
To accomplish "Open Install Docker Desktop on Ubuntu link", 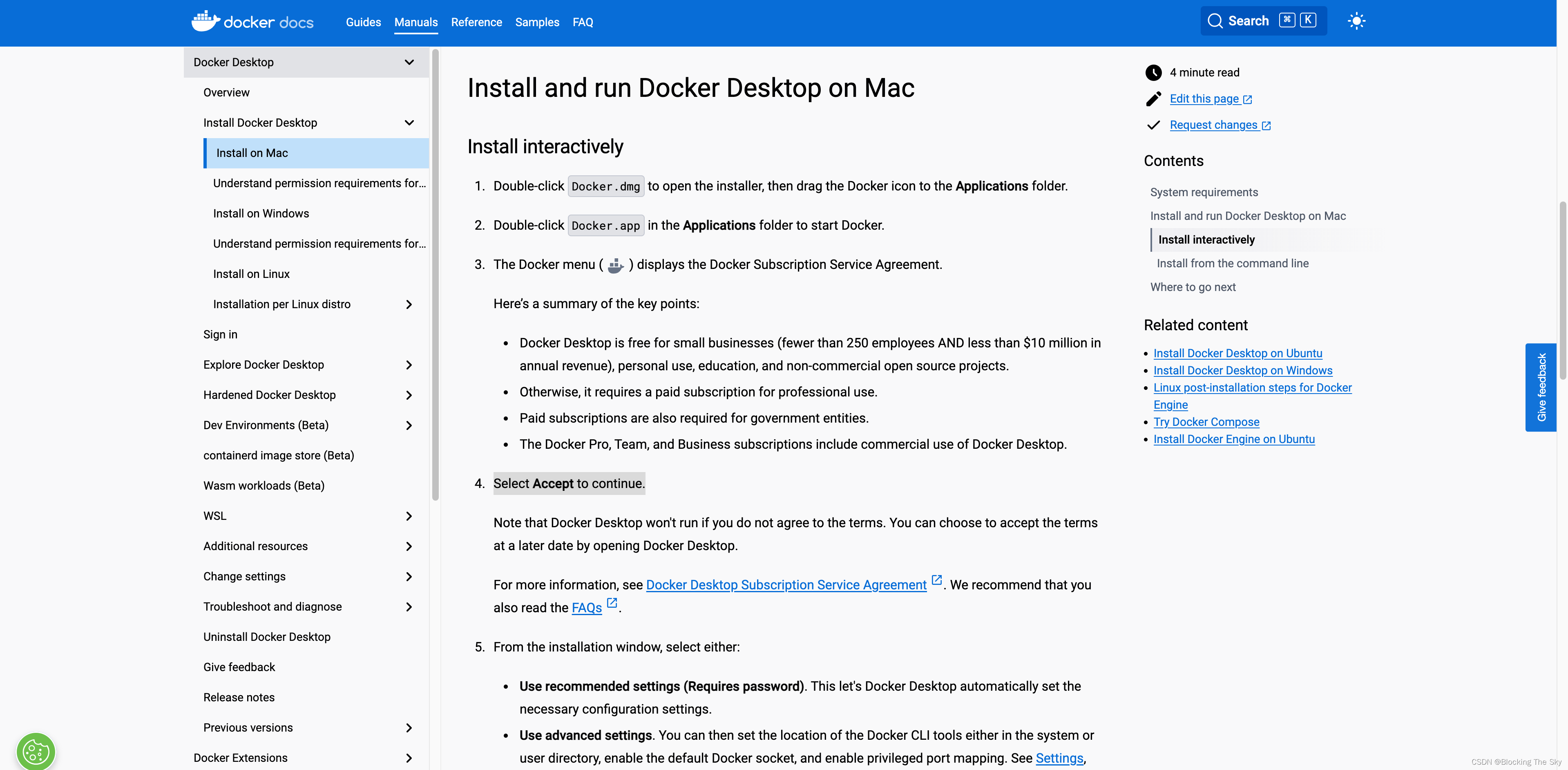I will 1237,353.
